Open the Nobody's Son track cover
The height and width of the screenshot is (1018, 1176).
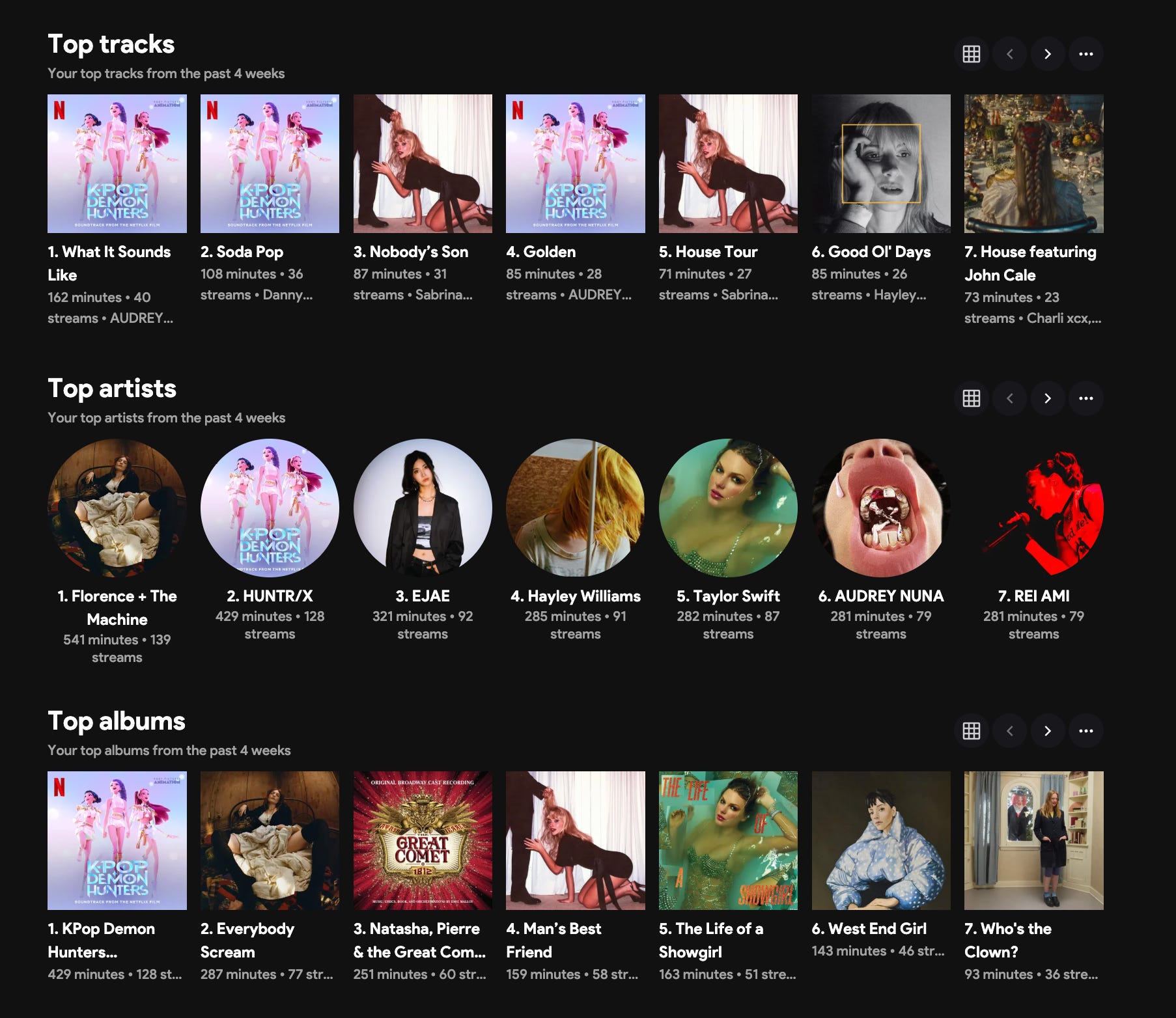pos(423,163)
